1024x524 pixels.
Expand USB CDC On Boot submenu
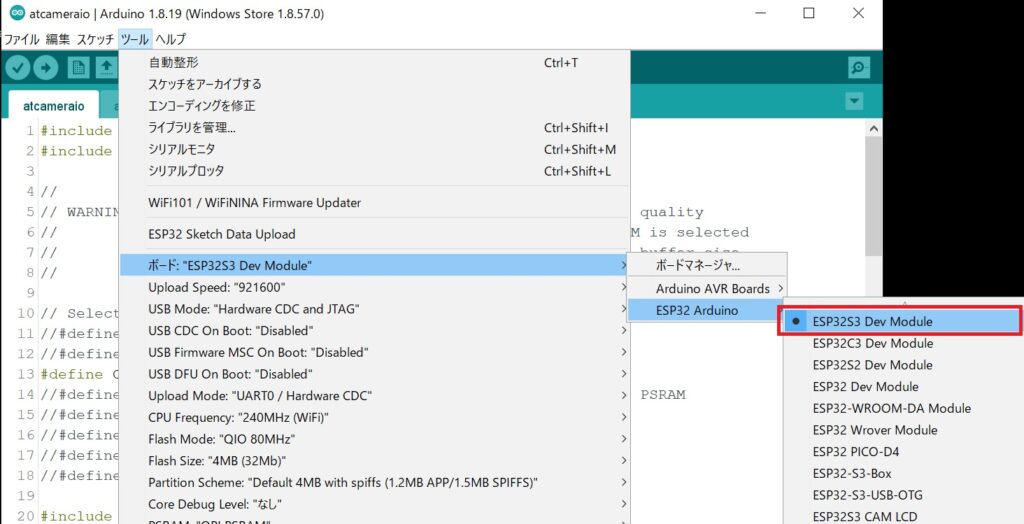tap(374, 331)
